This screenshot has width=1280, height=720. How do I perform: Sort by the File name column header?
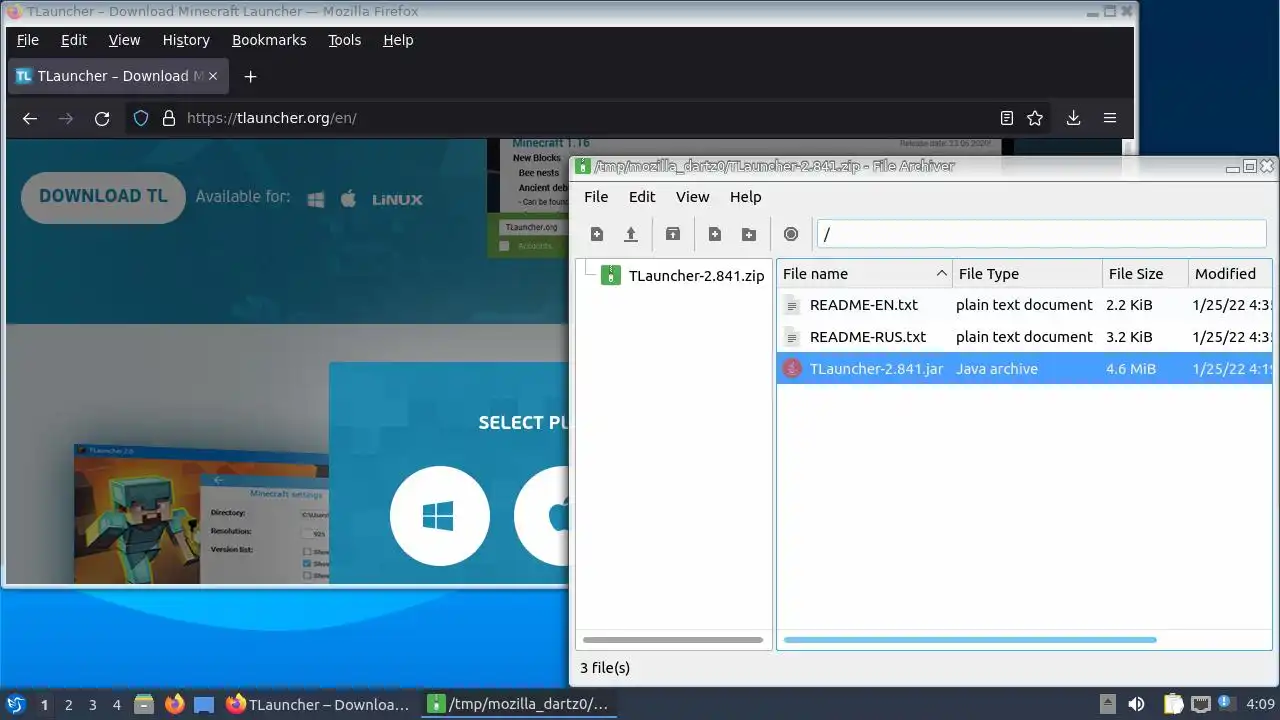click(x=864, y=274)
